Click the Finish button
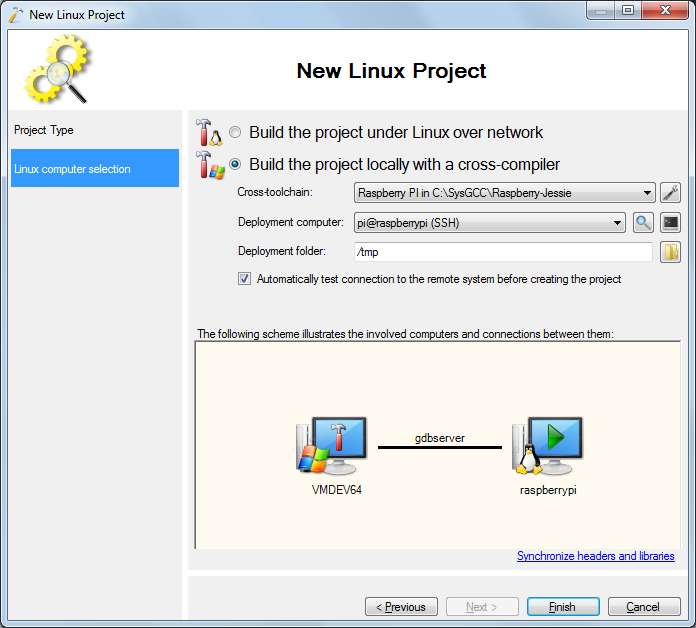696x628 pixels. (563, 606)
